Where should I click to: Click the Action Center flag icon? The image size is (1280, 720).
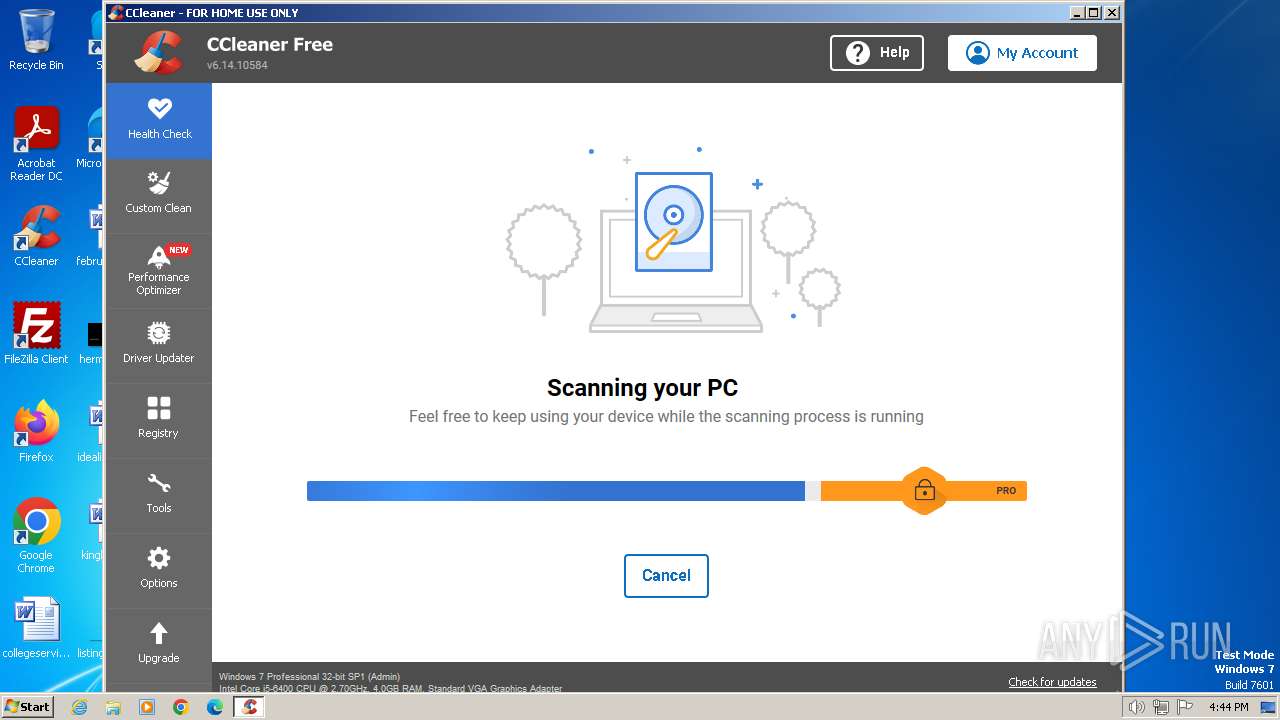(x=1185, y=707)
